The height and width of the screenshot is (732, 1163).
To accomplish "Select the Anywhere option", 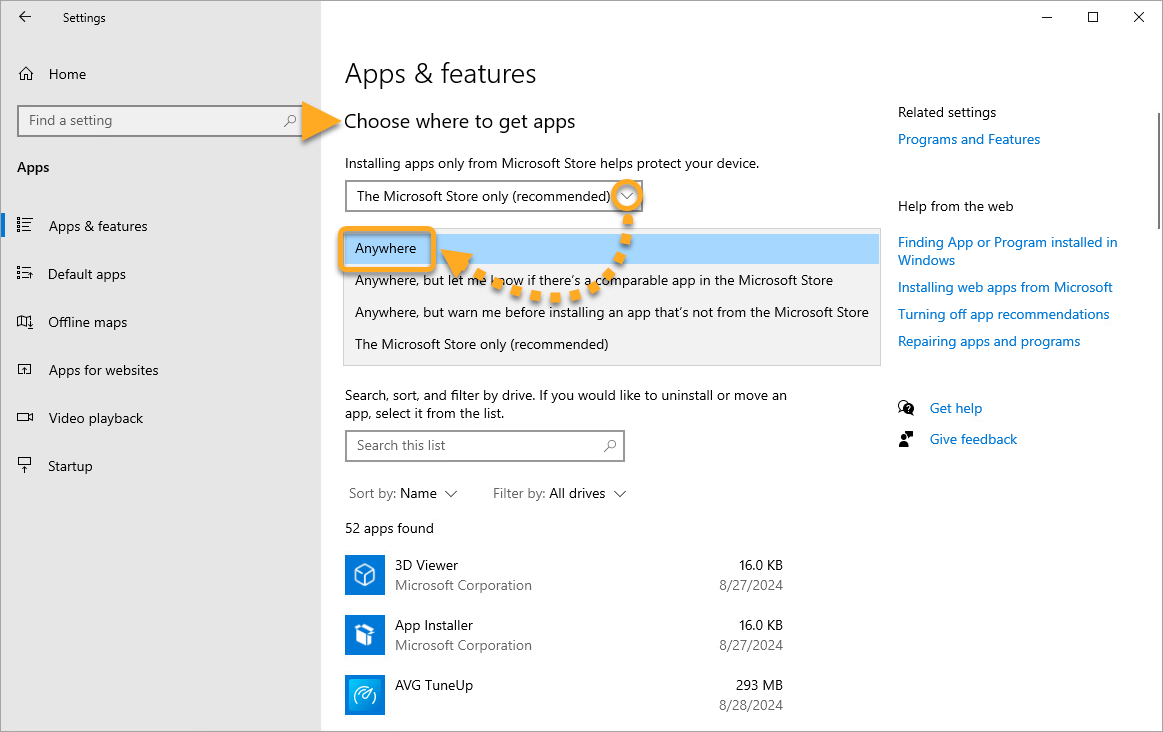I will [386, 248].
